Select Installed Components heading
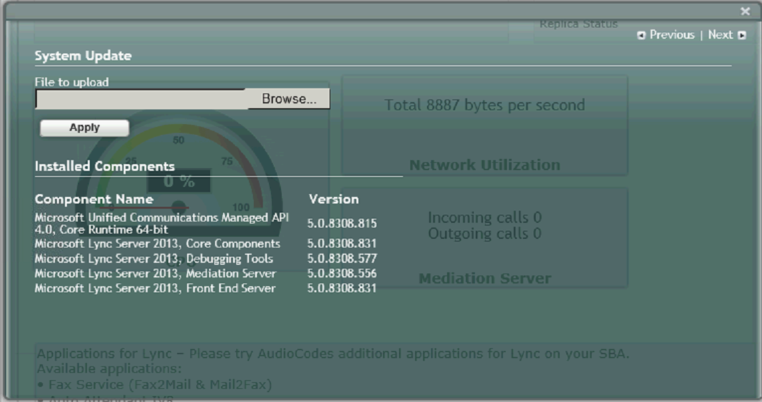 click(x=104, y=166)
